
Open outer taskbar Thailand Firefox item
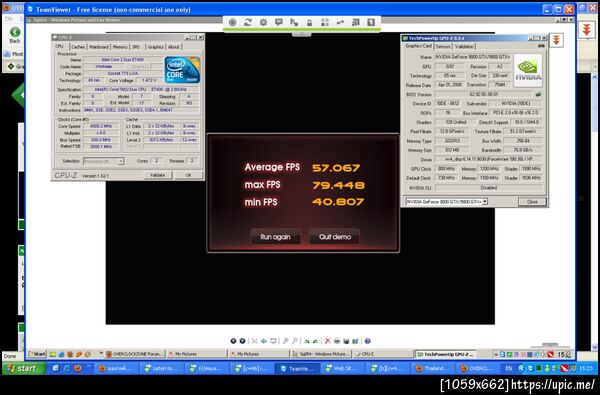[x=434, y=368]
